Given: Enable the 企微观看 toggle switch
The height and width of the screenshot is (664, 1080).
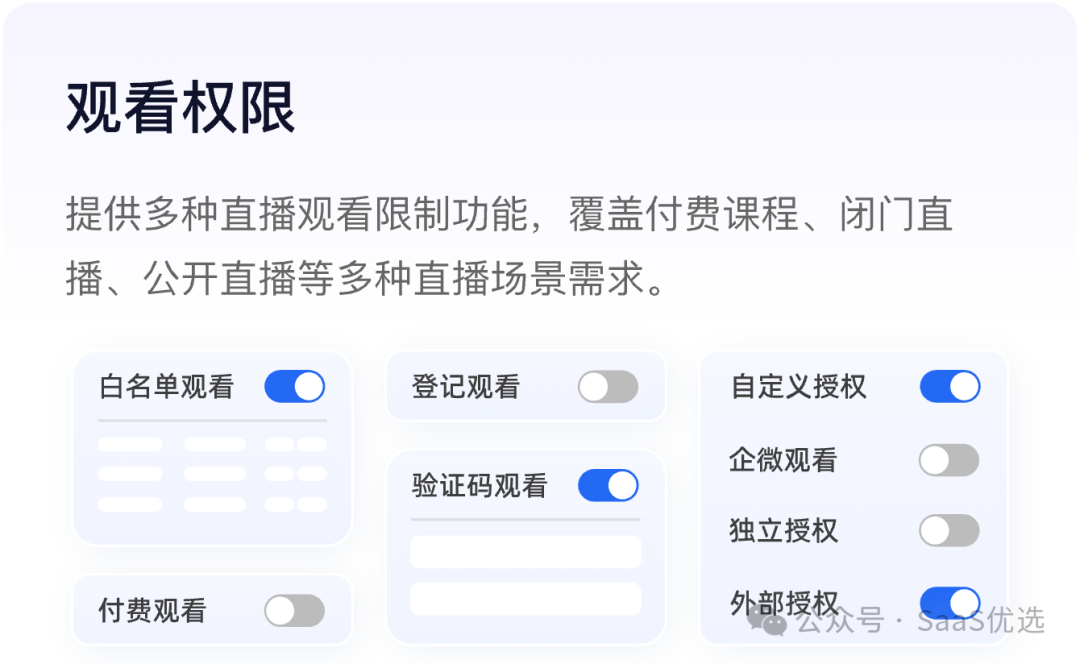Looking at the screenshot, I should (948, 460).
